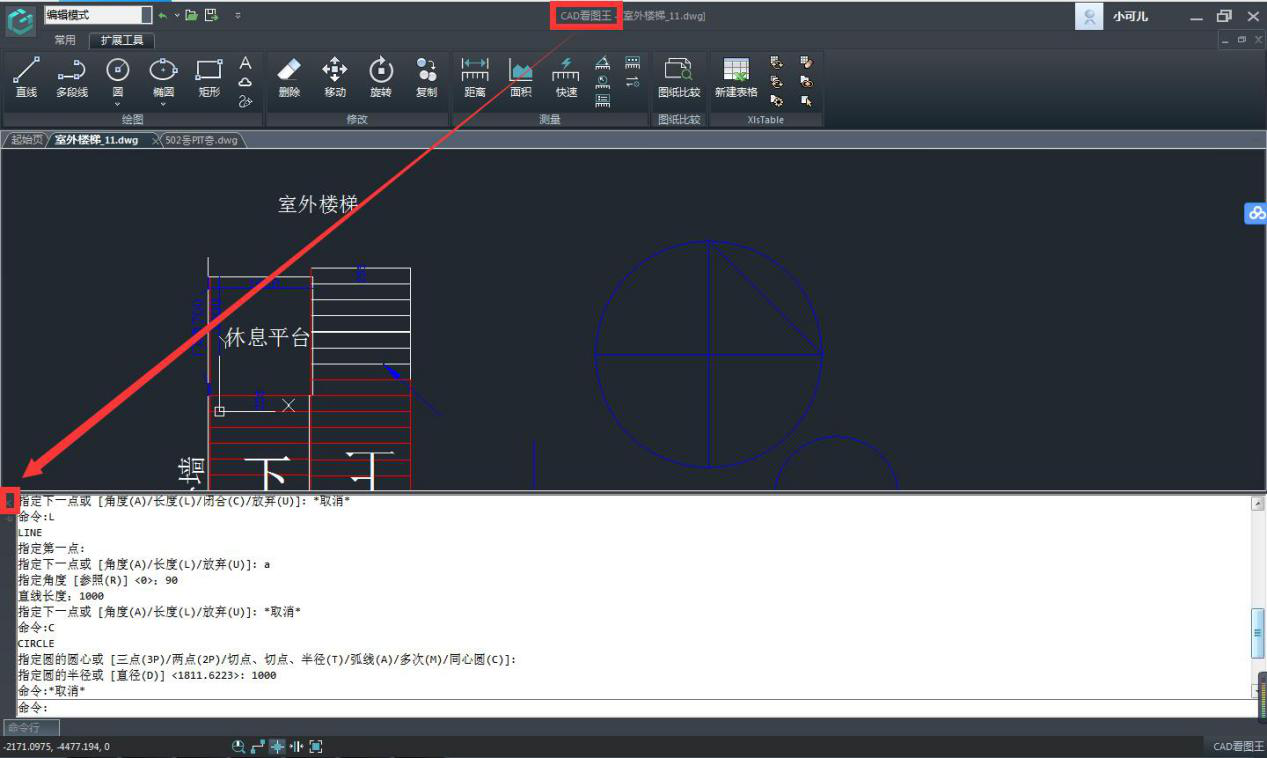The width and height of the screenshot is (1267, 758).
Task: Switch to the 502동PIT층.dwg document tab
Action: (201, 140)
